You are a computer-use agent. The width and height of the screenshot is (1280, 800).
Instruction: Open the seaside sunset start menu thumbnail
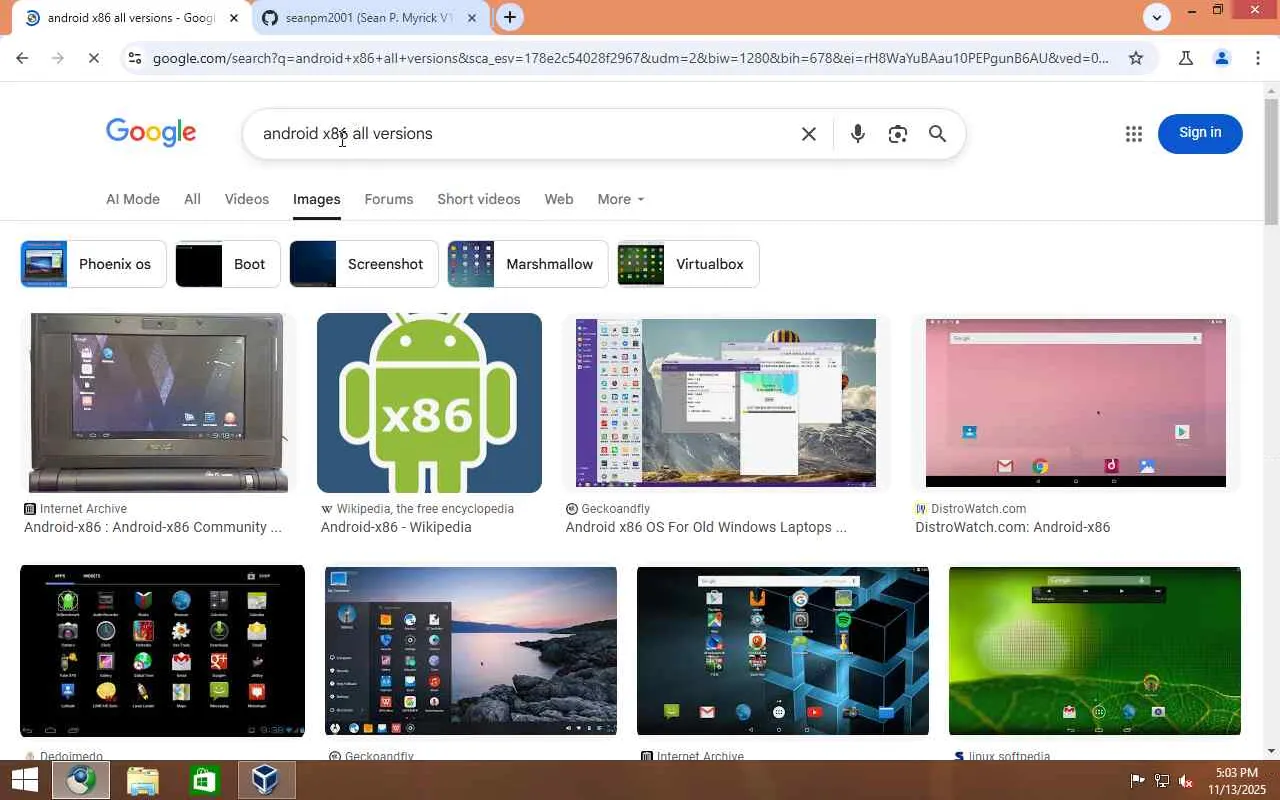471,651
